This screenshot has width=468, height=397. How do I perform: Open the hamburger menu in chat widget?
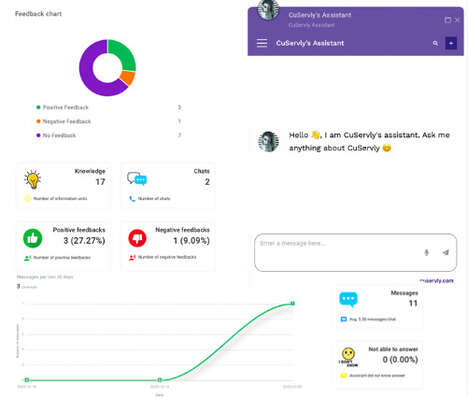[x=262, y=43]
